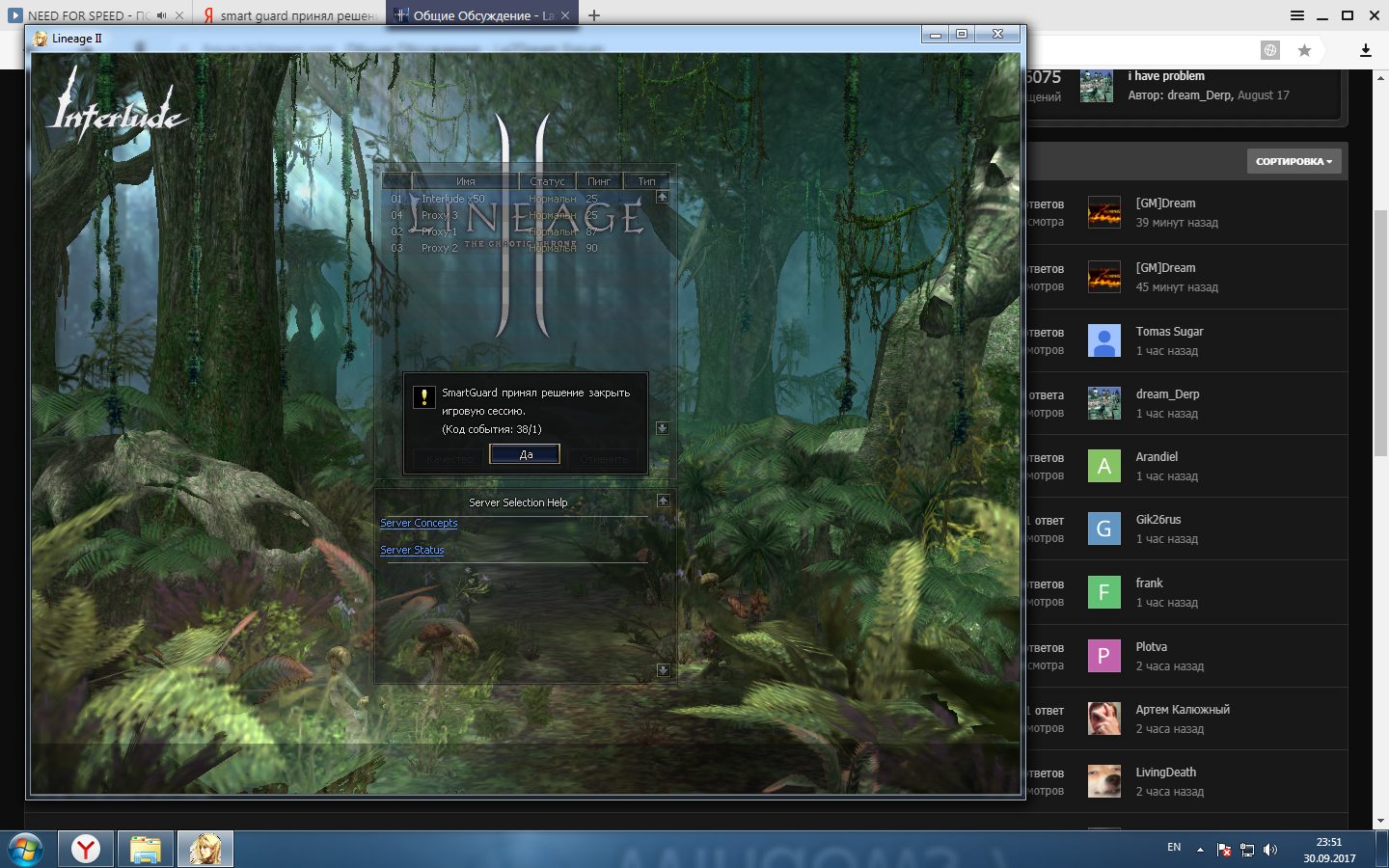Image resolution: width=1389 pixels, height=868 pixels.
Task: Click Arandiel green letter A avatar
Action: [x=1104, y=466]
